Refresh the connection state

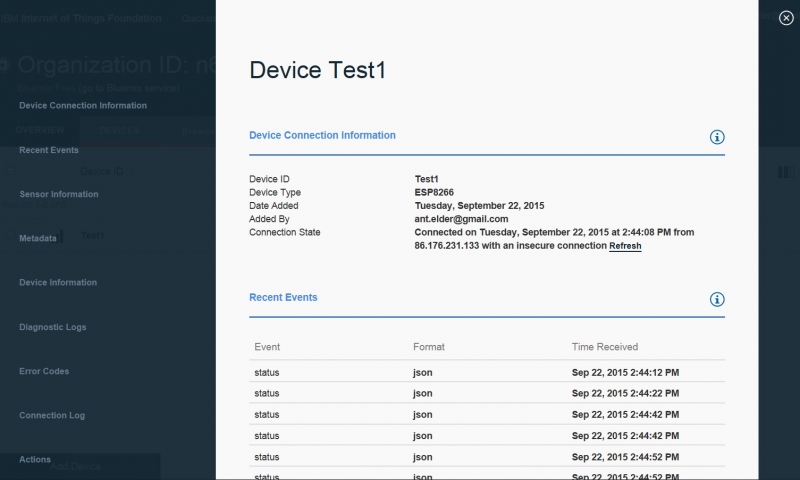click(x=625, y=246)
